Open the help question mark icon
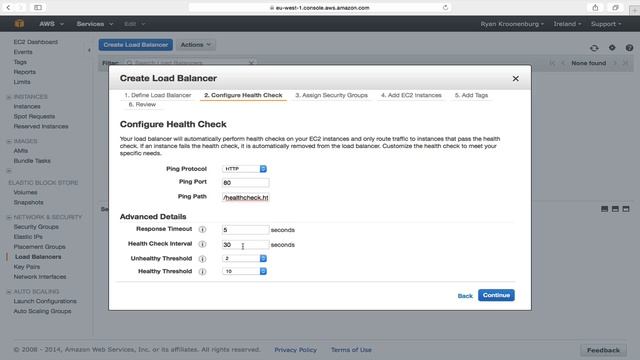Viewport: 640px width, 360px height. 629,48
